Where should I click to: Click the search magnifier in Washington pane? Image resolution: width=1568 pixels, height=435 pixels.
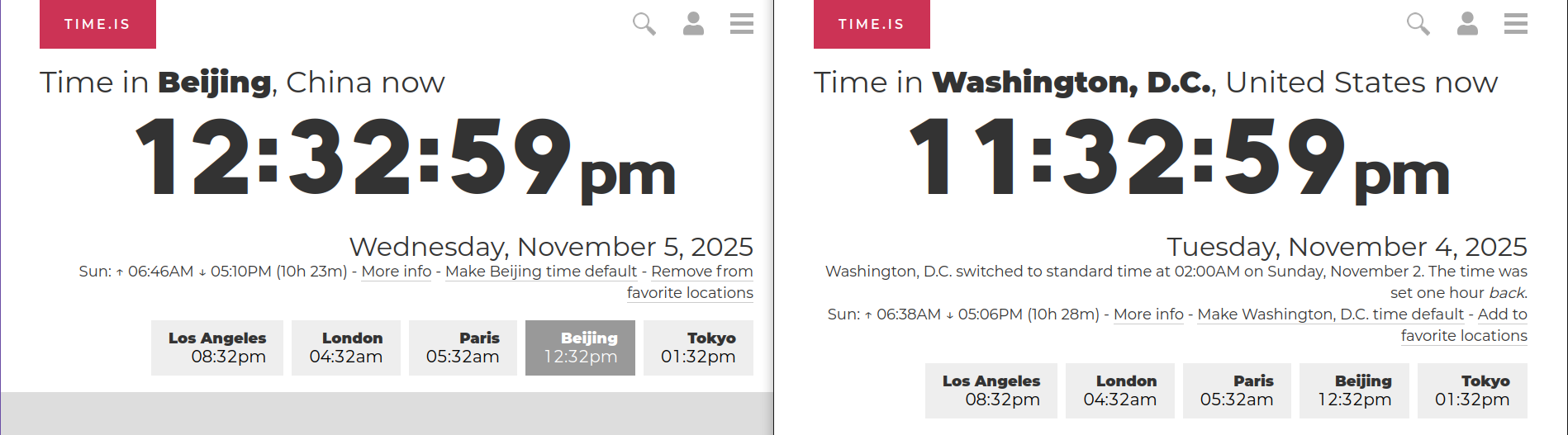coord(1418,24)
